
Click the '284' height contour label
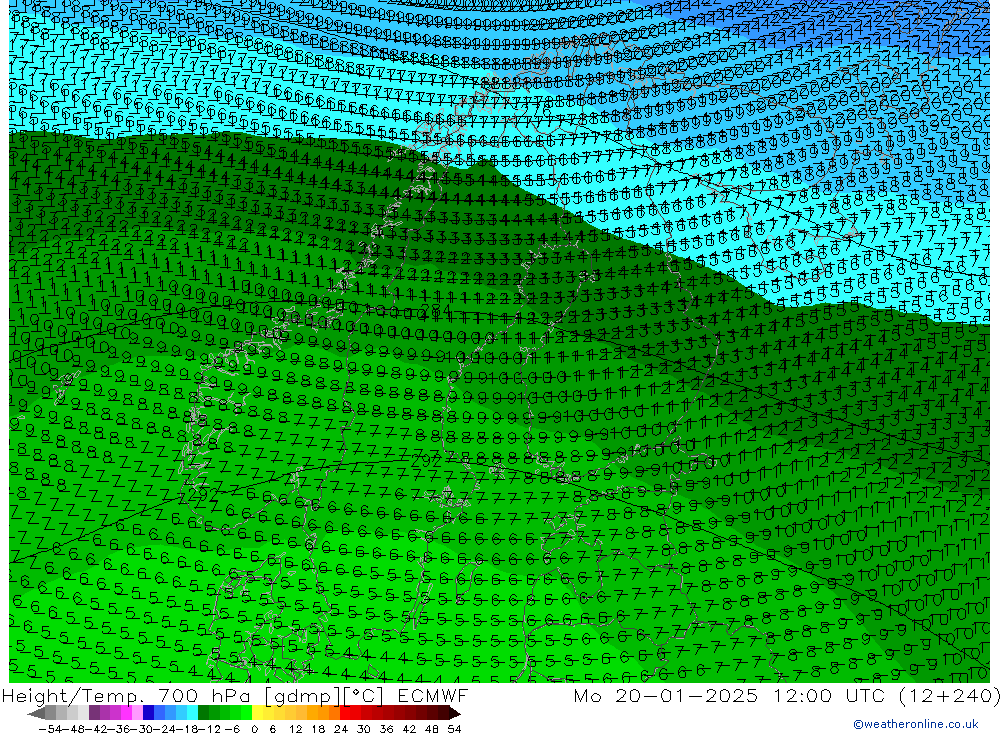coord(437,310)
